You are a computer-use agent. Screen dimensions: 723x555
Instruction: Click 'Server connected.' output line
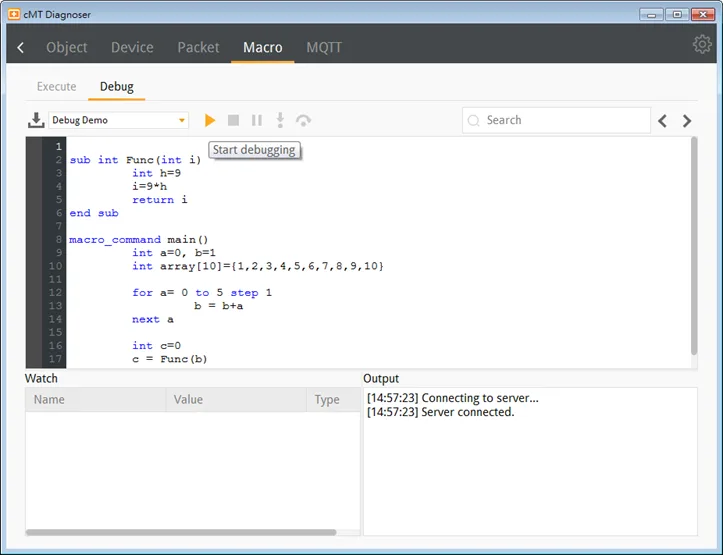pos(440,412)
